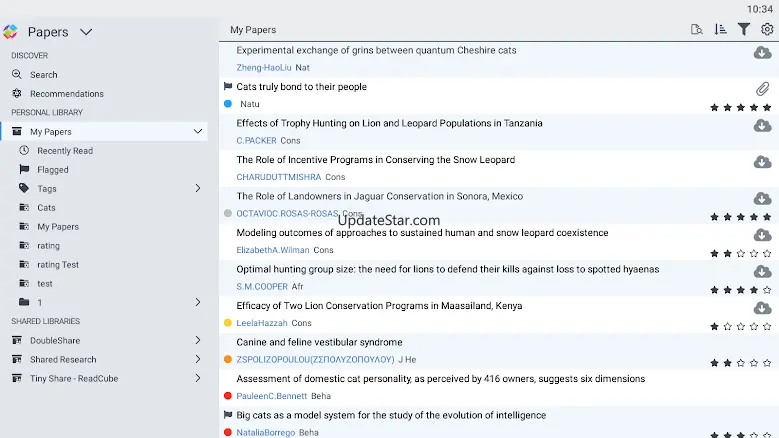Click the flag icon next to Flagged

pyautogui.click(x=24, y=169)
